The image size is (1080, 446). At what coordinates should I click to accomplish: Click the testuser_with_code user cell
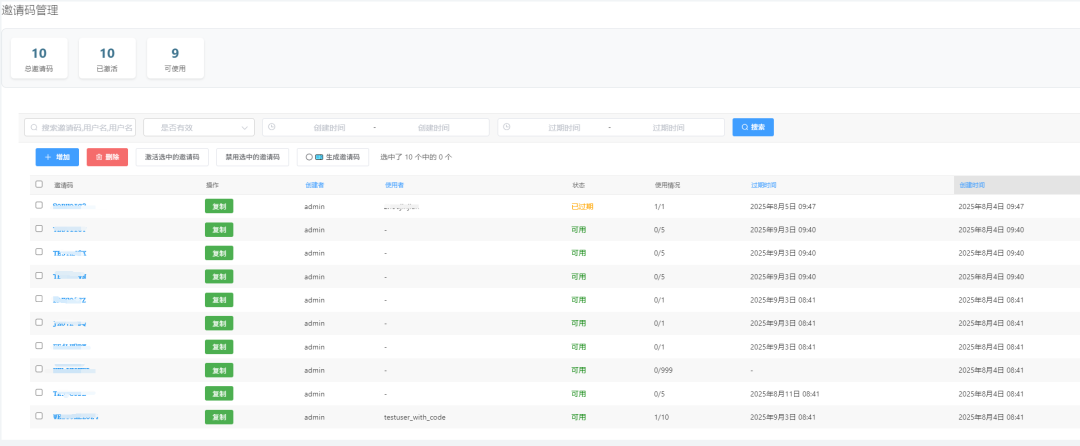pos(415,416)
